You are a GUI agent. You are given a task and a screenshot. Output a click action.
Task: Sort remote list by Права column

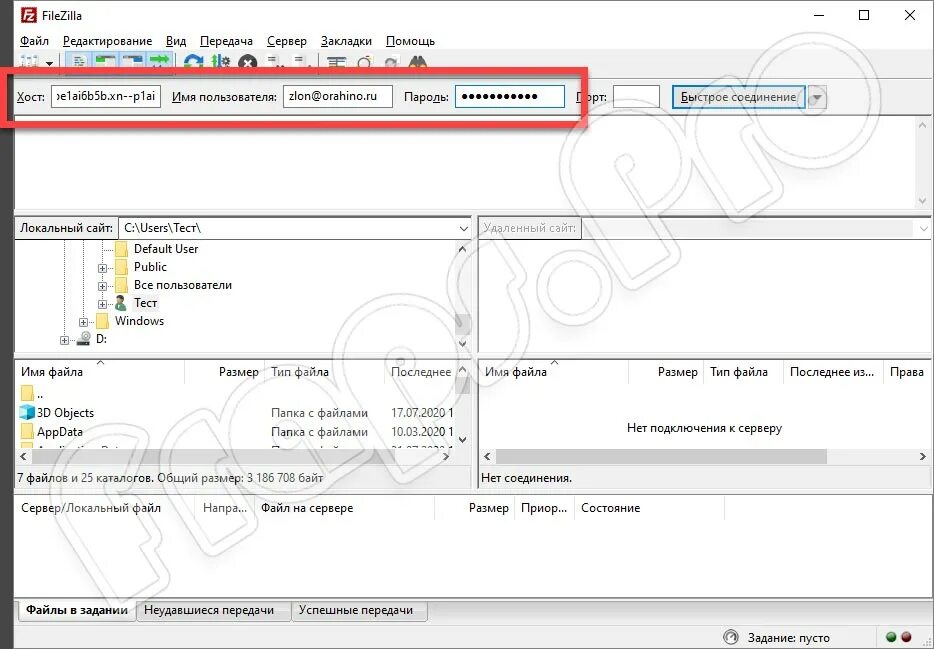907,372
